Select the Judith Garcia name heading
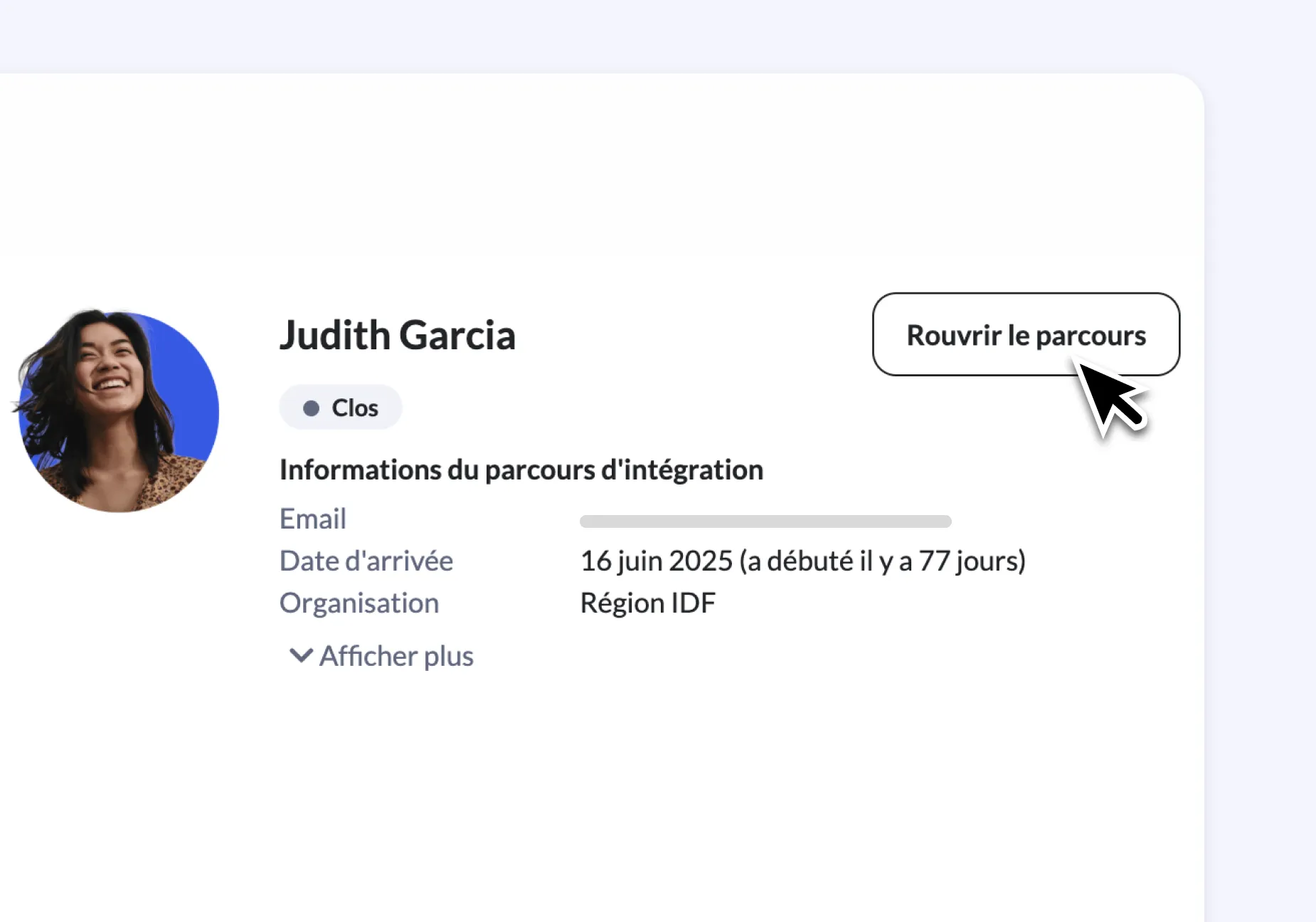 tap(398, 335)
